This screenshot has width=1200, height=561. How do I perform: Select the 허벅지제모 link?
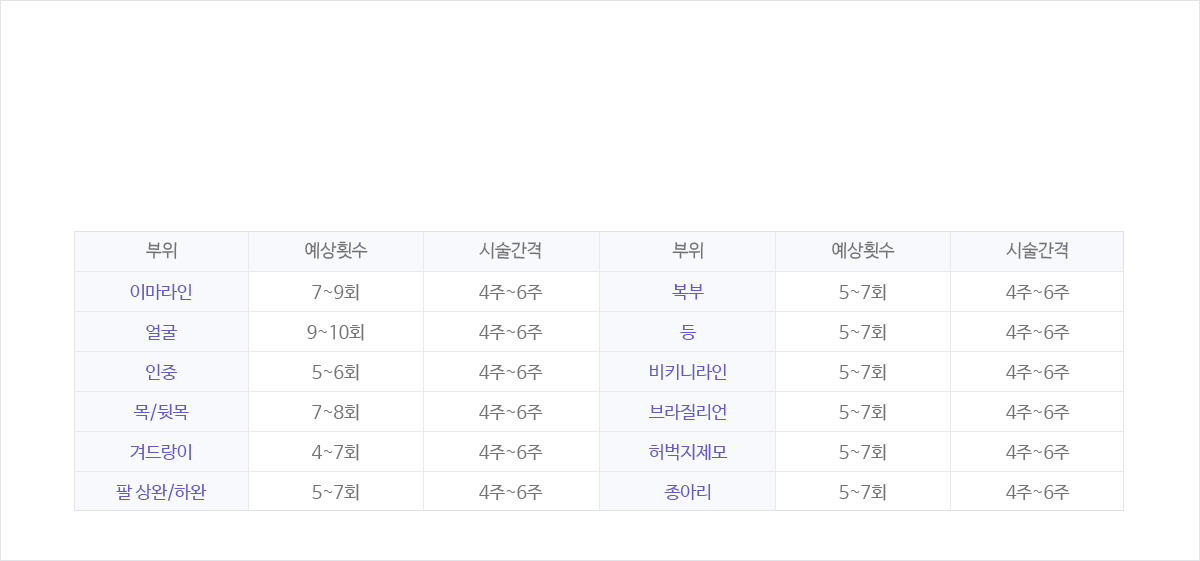(688, 452)
